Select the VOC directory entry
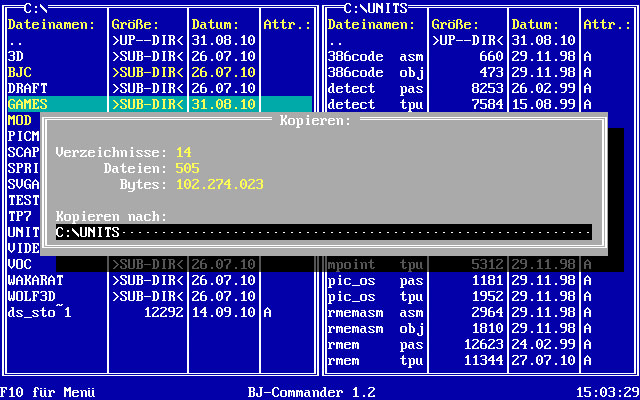 pos(20,264)
